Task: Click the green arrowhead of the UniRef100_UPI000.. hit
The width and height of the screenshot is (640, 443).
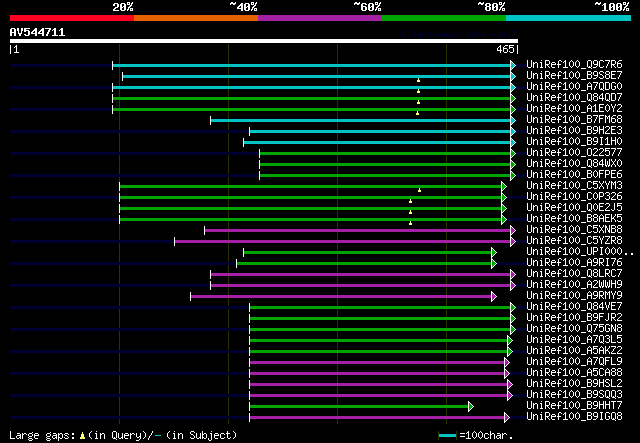Action: point(494,253)
